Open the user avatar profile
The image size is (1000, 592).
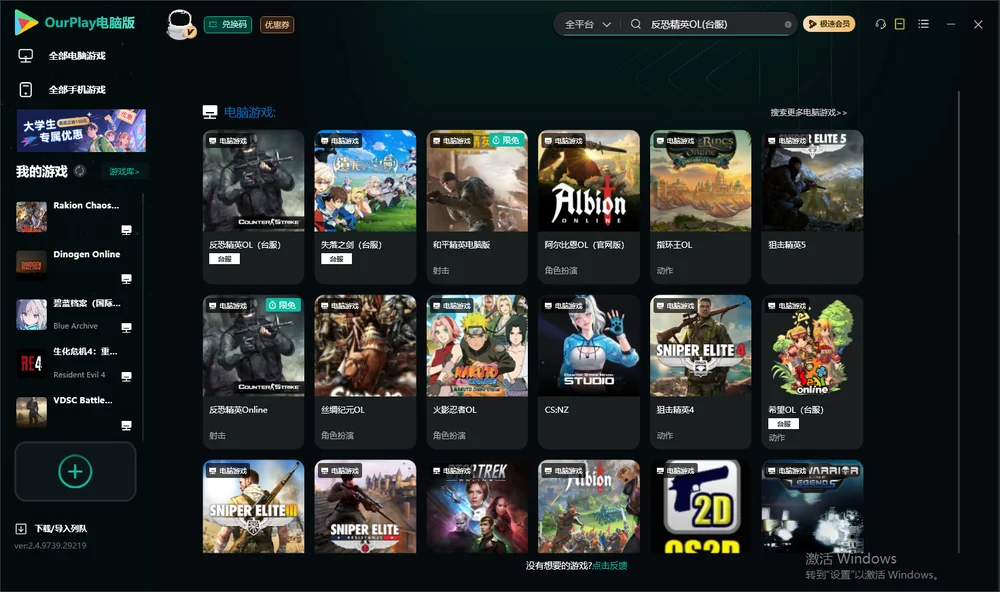(180, 24)
